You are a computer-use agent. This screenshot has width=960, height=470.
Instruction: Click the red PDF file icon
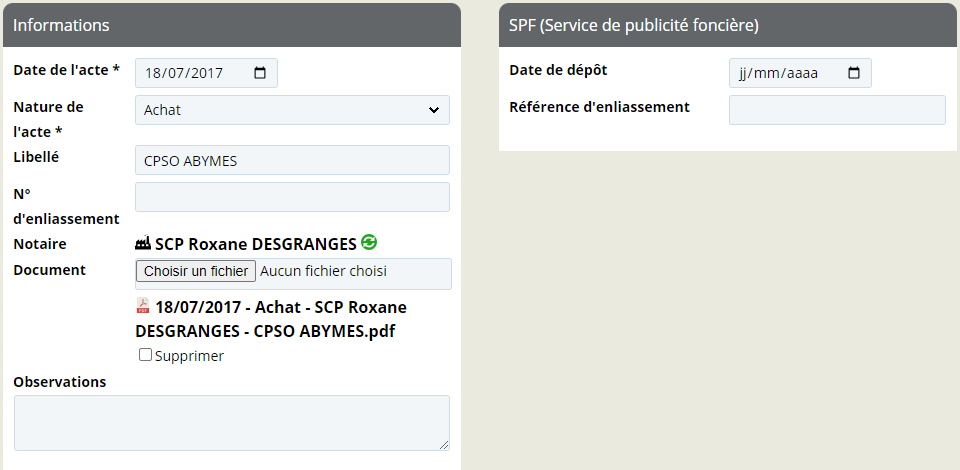click(143, 305)
